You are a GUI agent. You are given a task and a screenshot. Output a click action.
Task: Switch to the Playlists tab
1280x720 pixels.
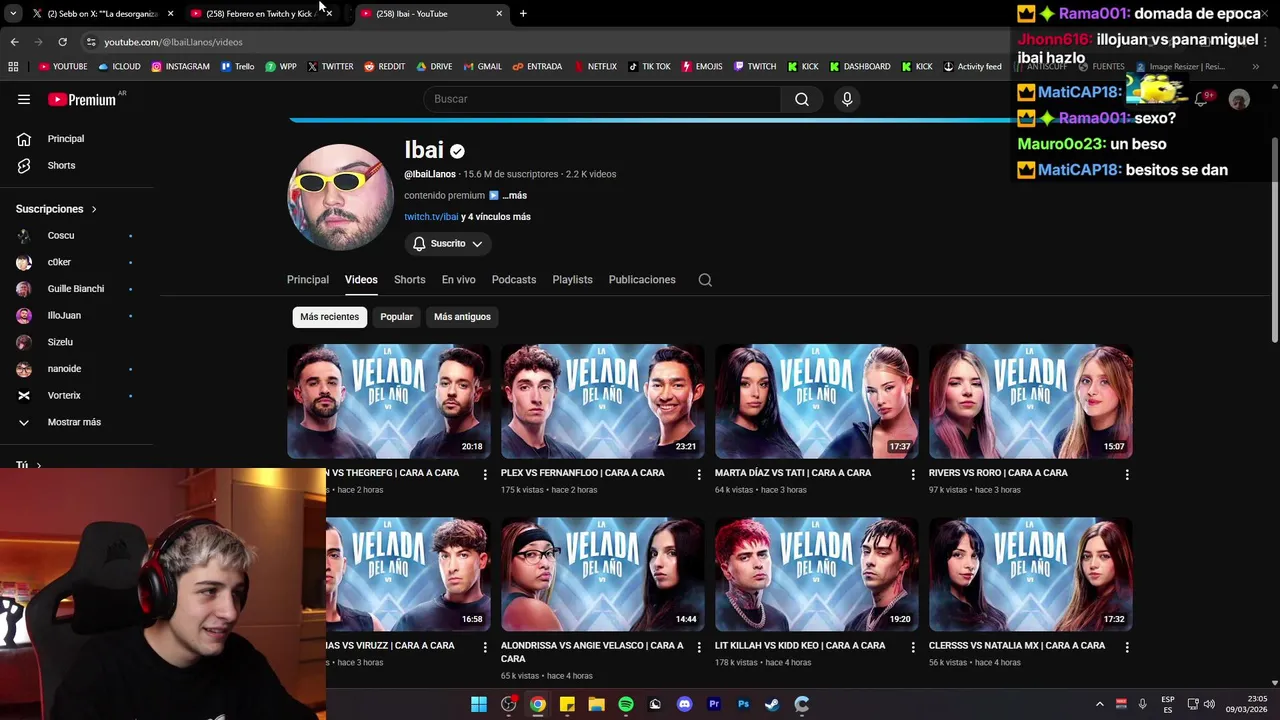tap(573, 280)
